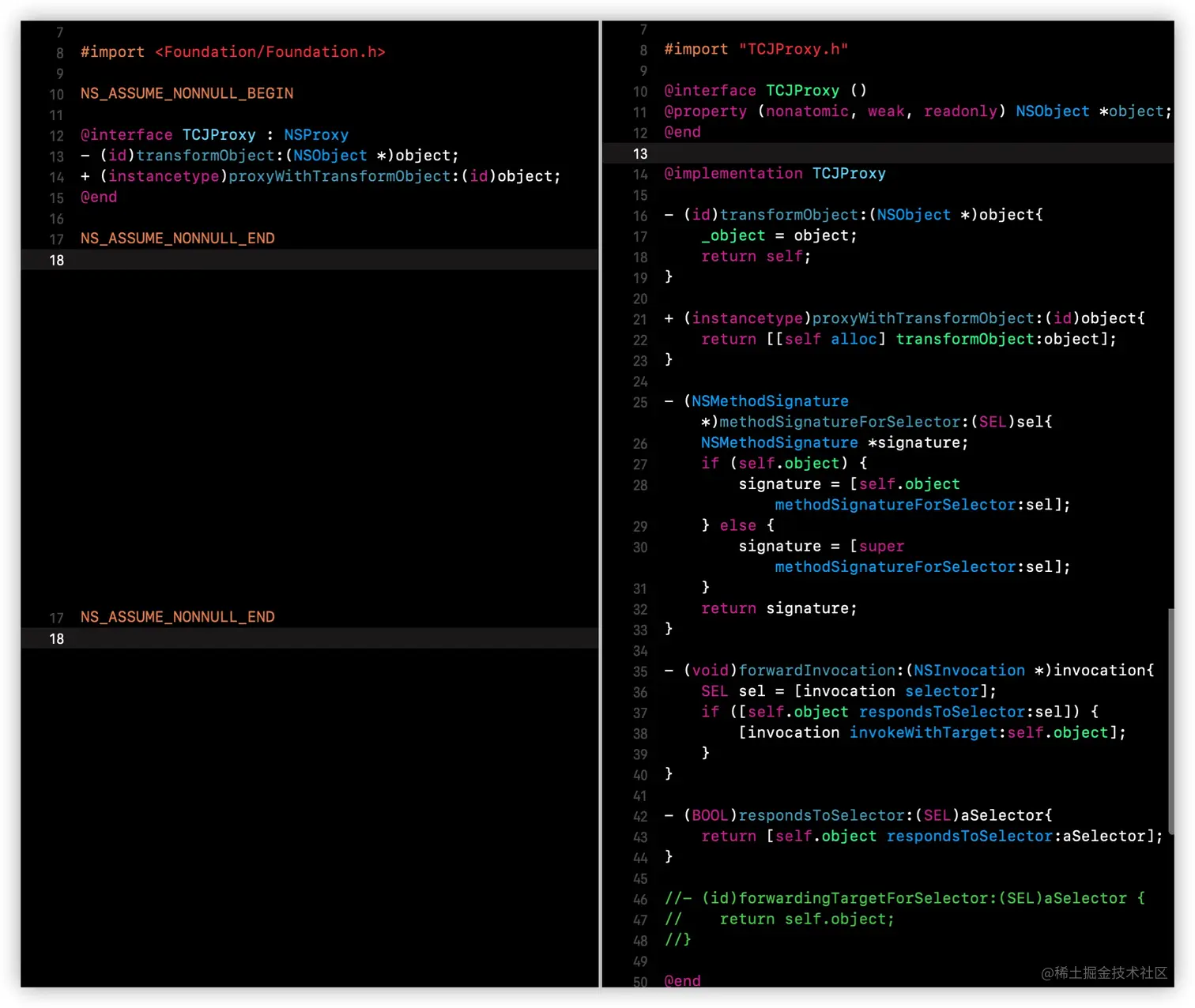This screenshot has width=1195, height=1008.
Task: Click the "_object = object;" assignment
Action: click(x=779, y=235)
